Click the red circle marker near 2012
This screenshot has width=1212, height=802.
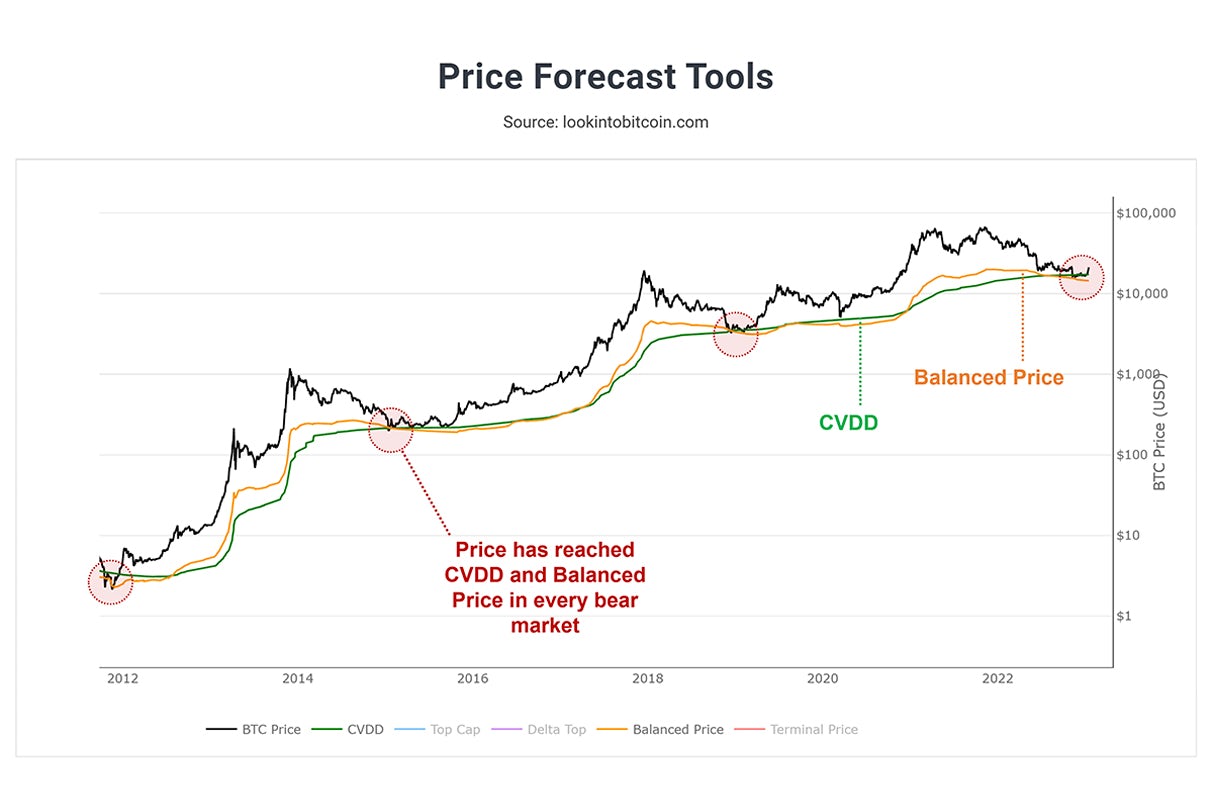pyautogui.click(x=110, y=582)
